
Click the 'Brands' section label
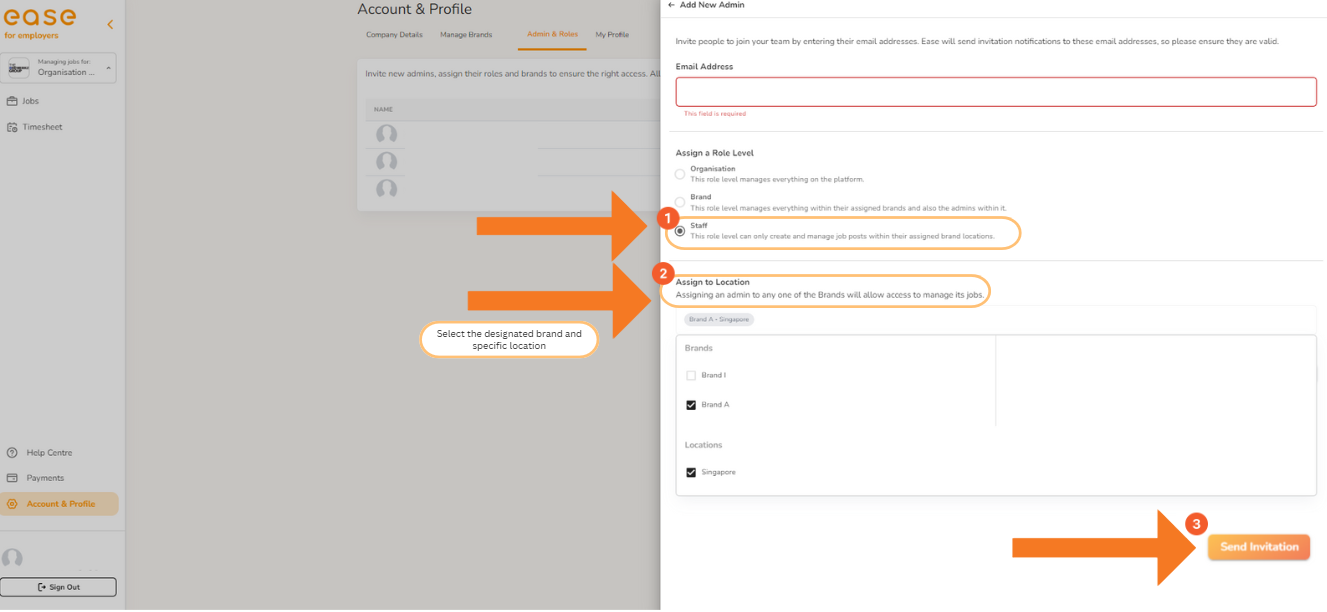699,348
